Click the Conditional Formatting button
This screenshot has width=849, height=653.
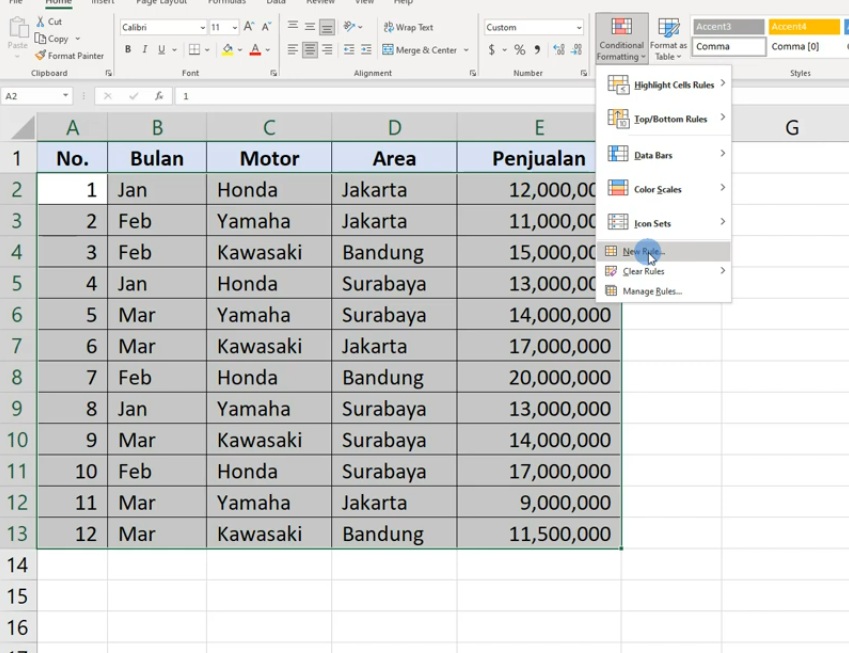point(621,39)
